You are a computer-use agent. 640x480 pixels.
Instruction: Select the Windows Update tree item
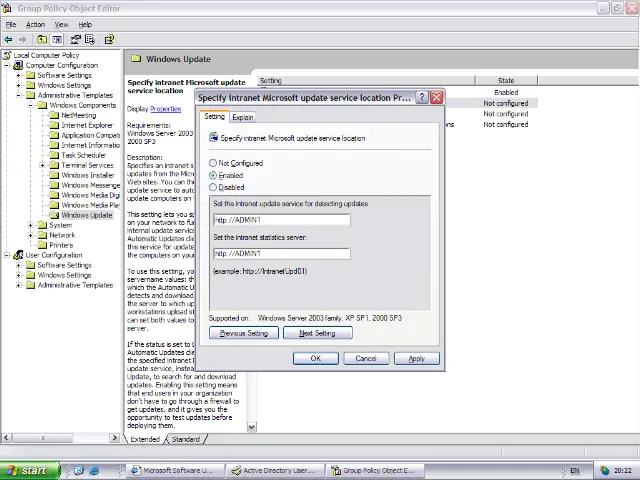click(x=87, y=215)
